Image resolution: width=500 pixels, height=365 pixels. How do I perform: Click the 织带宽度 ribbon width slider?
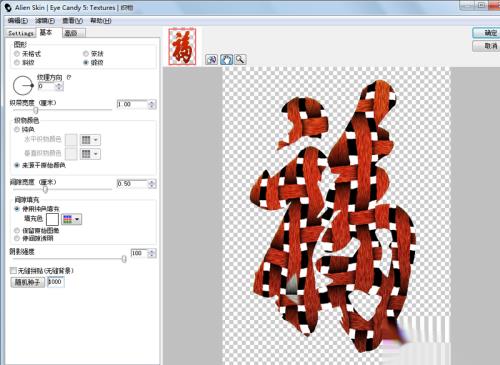pyautogui.click(x=35, y=110)
